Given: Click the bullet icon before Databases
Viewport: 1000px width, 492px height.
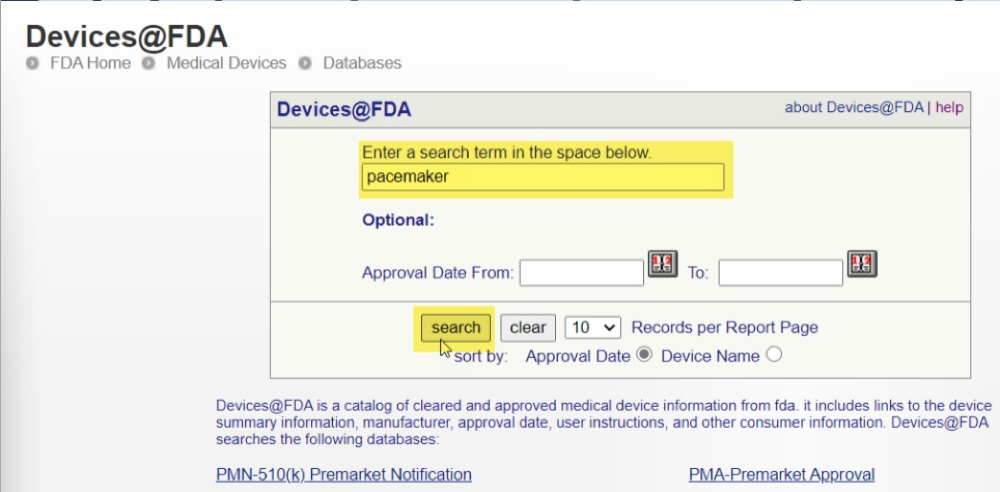Looking at the screenshot, I should coord(305,63).
